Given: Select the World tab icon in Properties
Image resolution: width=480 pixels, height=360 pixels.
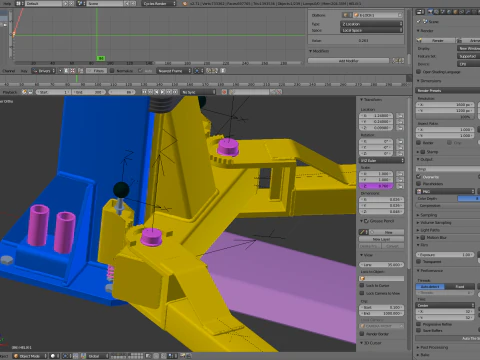Looking at the screenshot, I should pyautogui.click(x=449, y=12).
